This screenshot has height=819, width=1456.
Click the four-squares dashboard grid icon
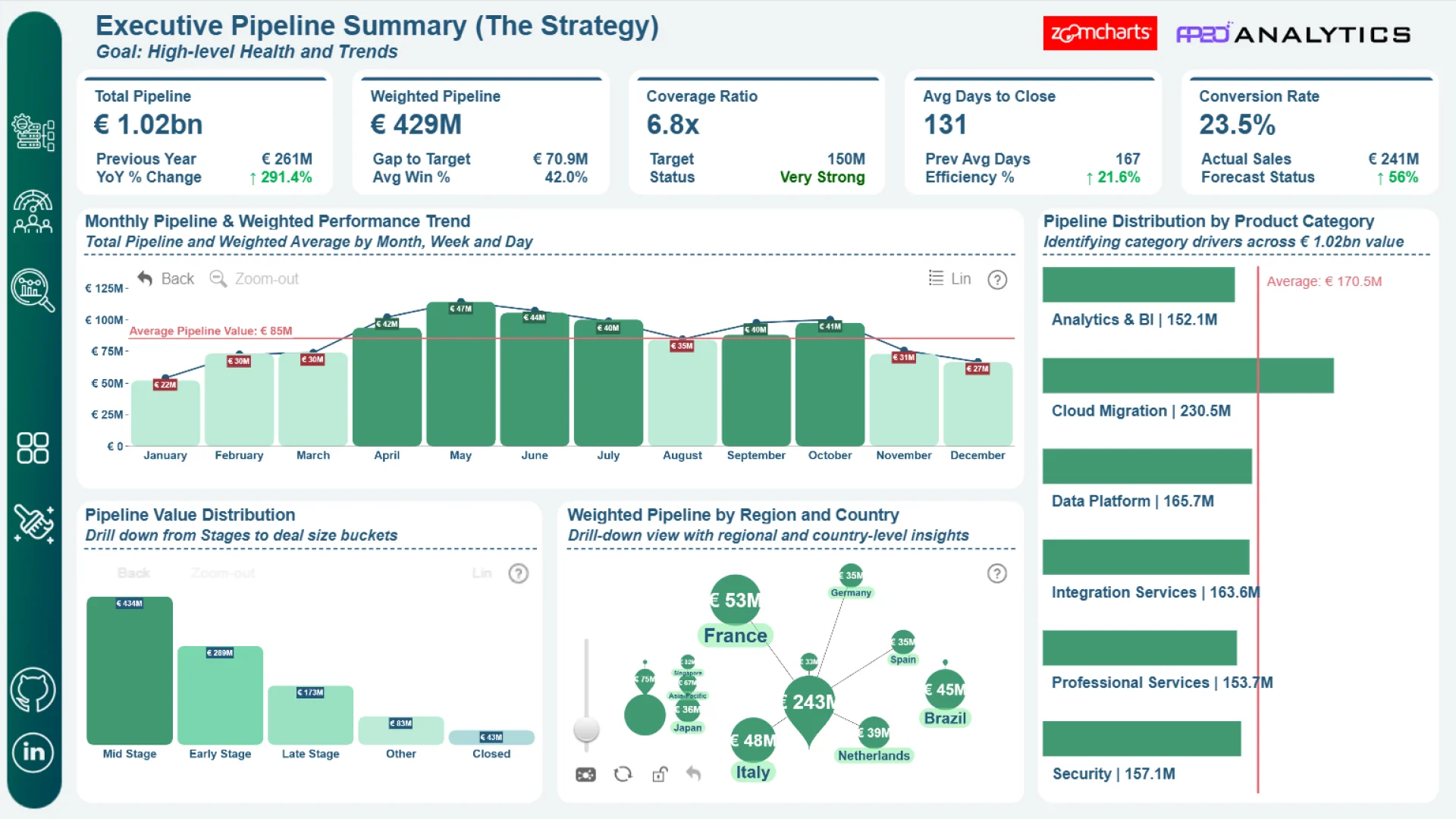pos(33,448)
